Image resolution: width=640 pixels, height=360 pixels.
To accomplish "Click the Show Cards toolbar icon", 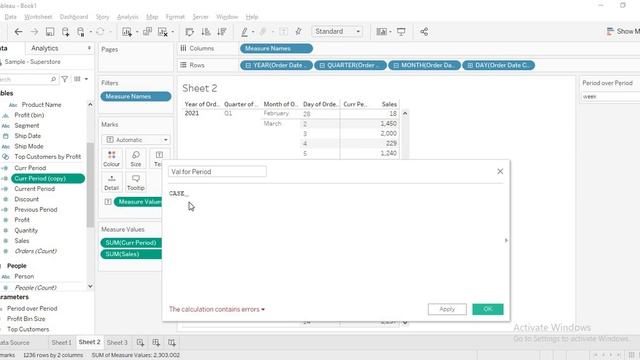I will (381, 32).
